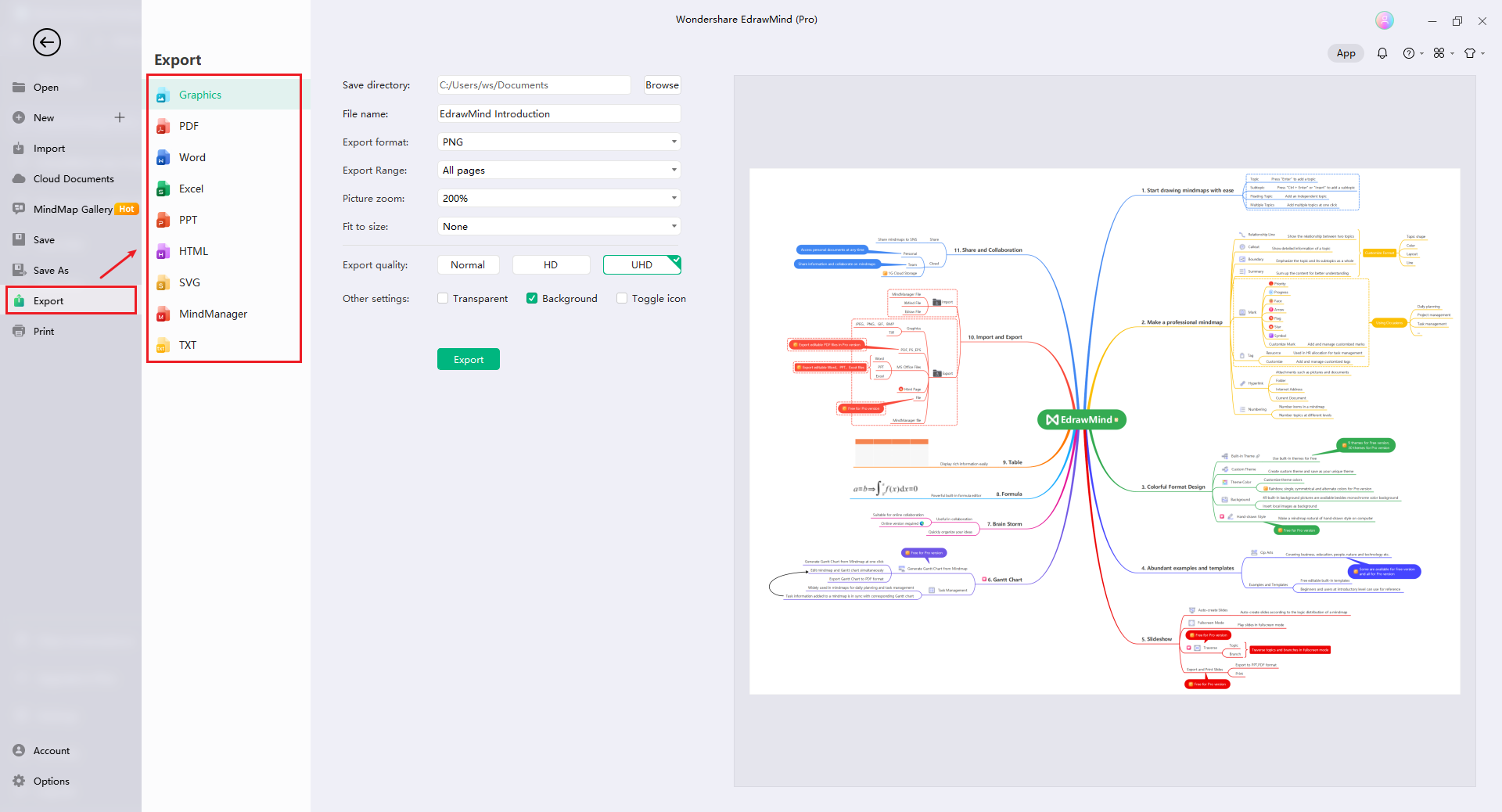1502x812 pixels.
Task: Click the red PDF file icon
Action: pyautogui.click(x=163, y=127)
